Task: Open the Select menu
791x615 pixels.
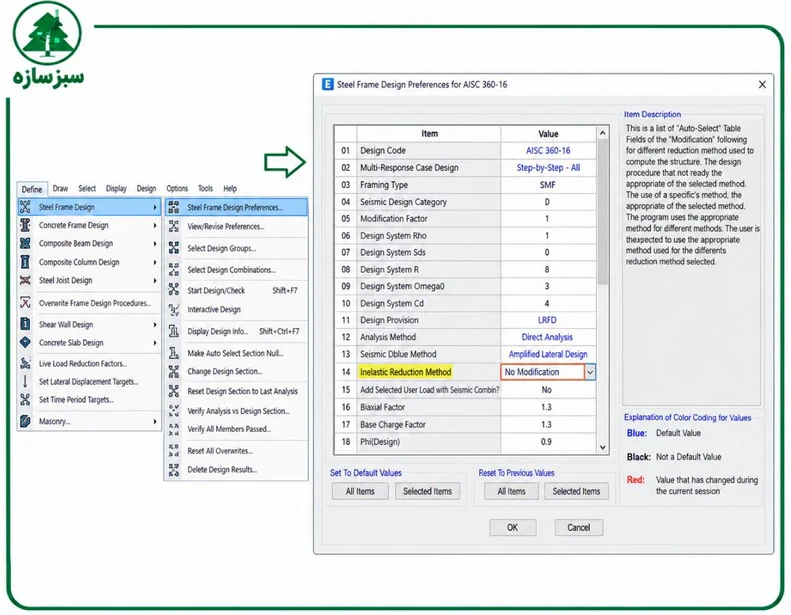Action: coord(87,188)
